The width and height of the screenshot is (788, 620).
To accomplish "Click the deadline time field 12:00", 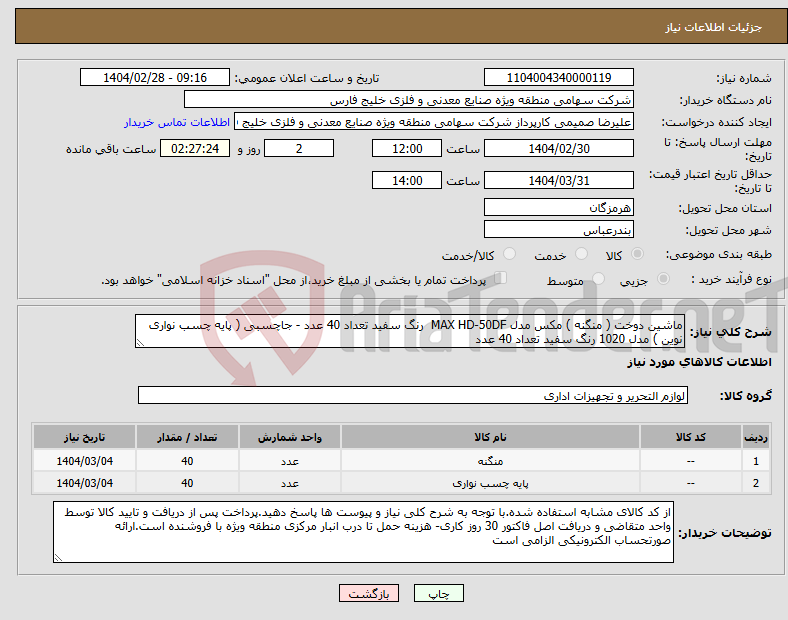I will click(x=407, y=149).
